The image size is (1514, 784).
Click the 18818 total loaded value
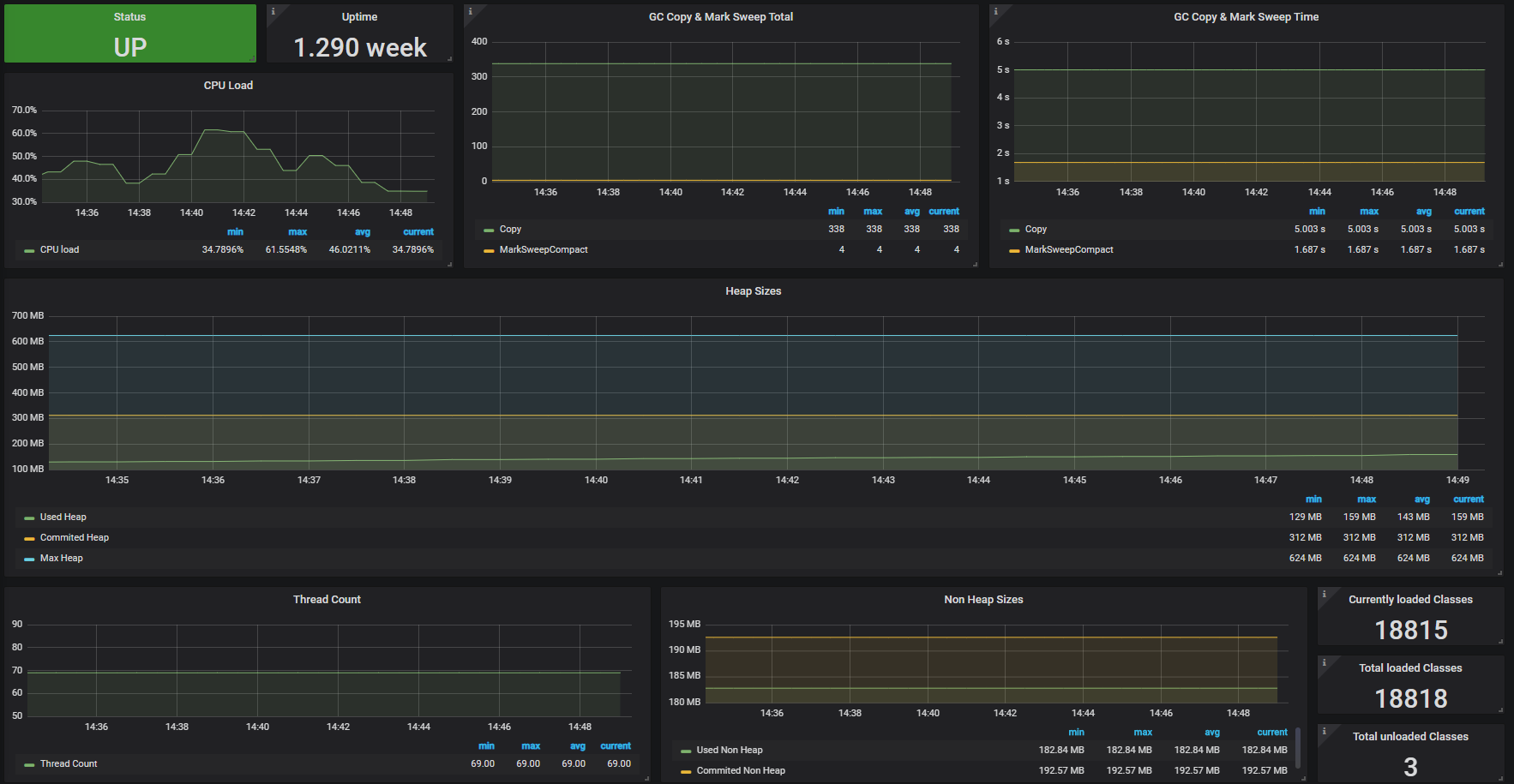(1411, 698)
